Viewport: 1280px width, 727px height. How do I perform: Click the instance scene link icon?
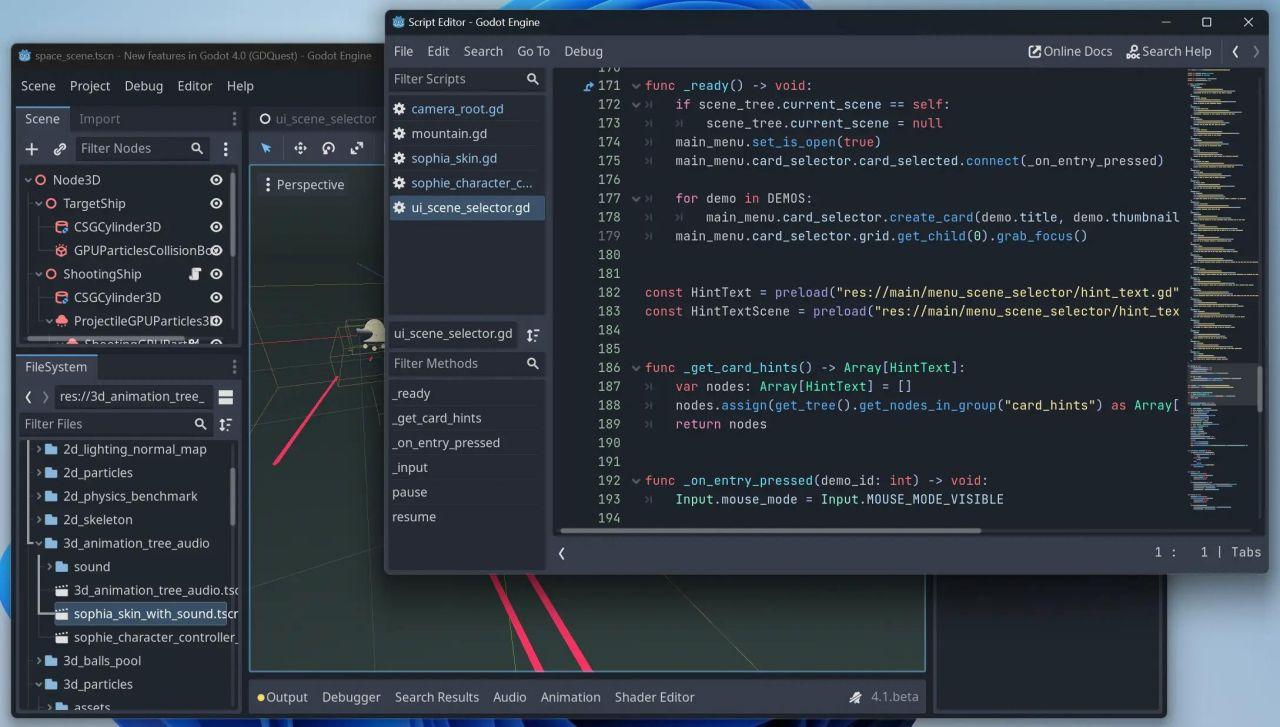(59, 149)
